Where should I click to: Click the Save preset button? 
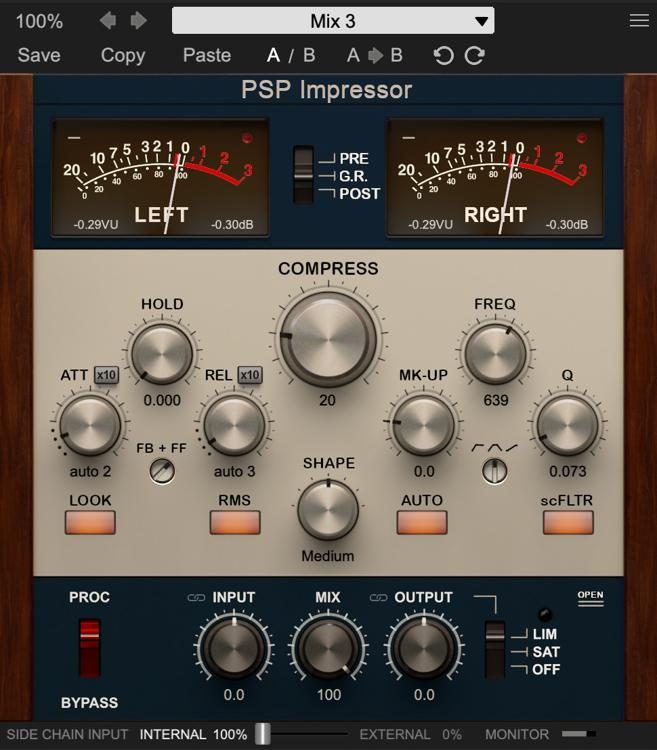tap(39, 56)
